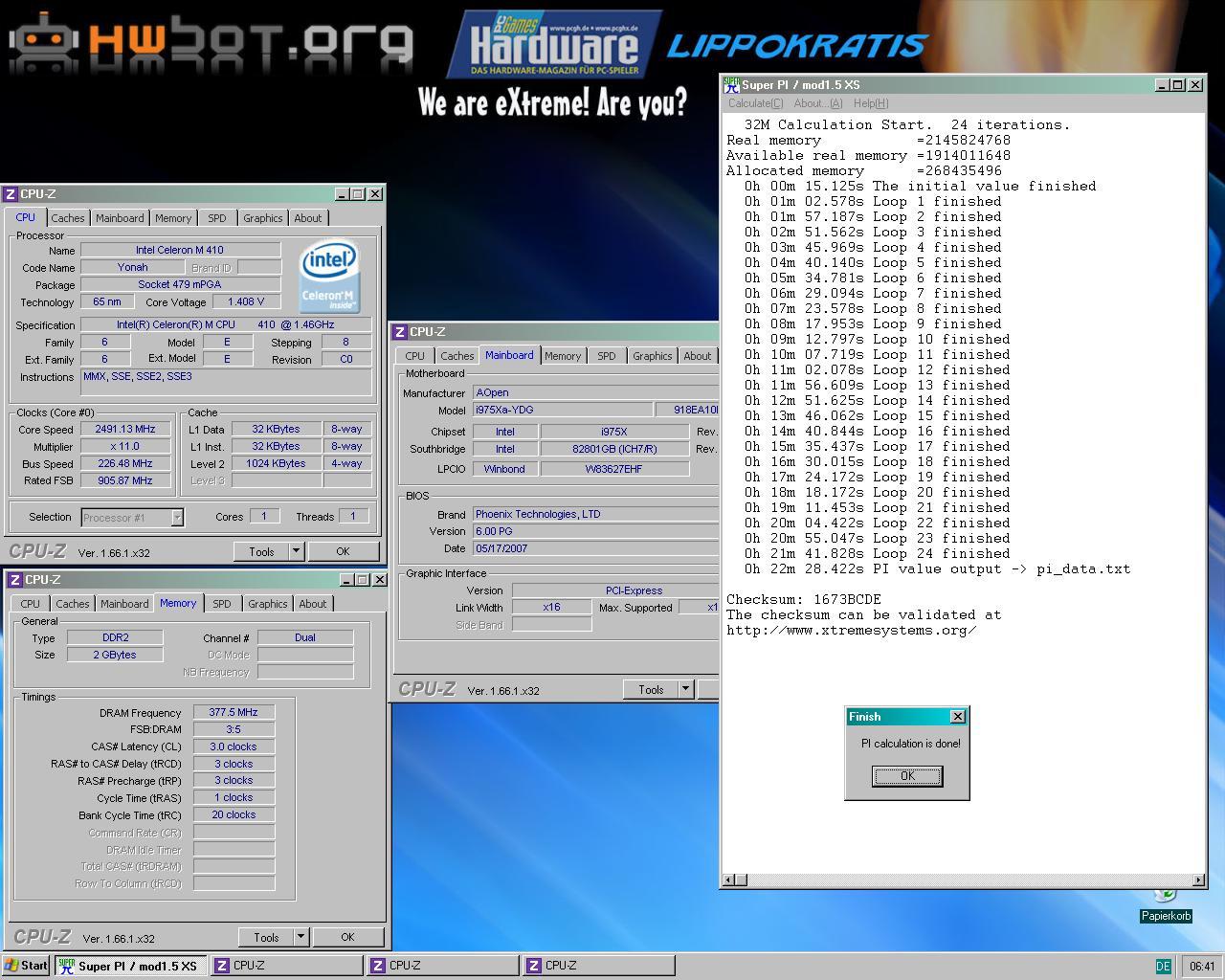Screen dimensions: 1225x980
Task: Click the CAS# Latency value 3.0 clocks
Action: tap(234, 746)
